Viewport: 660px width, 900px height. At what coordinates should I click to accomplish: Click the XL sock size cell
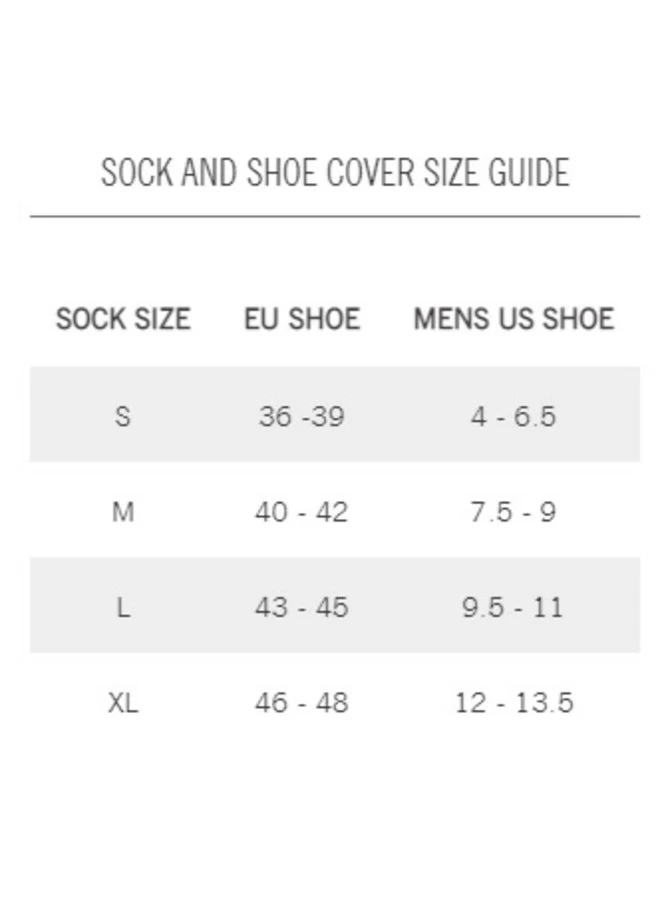[123, 703]
